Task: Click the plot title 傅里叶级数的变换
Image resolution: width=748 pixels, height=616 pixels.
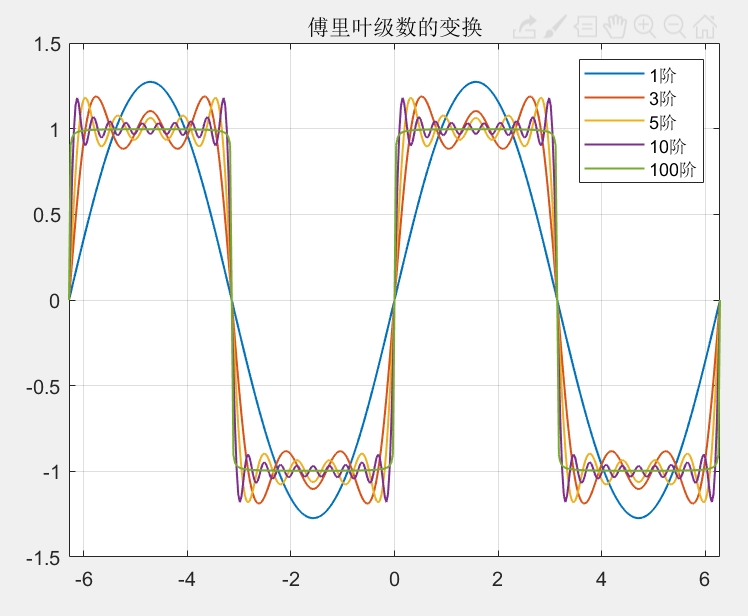Action: pyautogui.click(x=395, y=27)
